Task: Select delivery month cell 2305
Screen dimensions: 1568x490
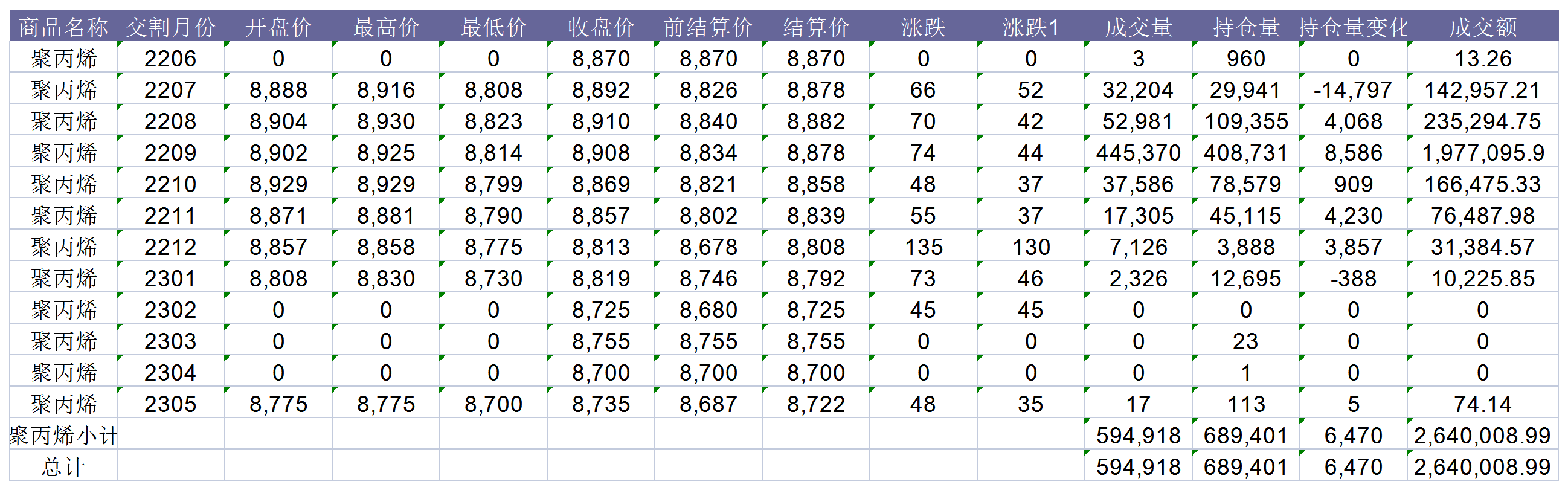Action: click(x=170, y=404)
